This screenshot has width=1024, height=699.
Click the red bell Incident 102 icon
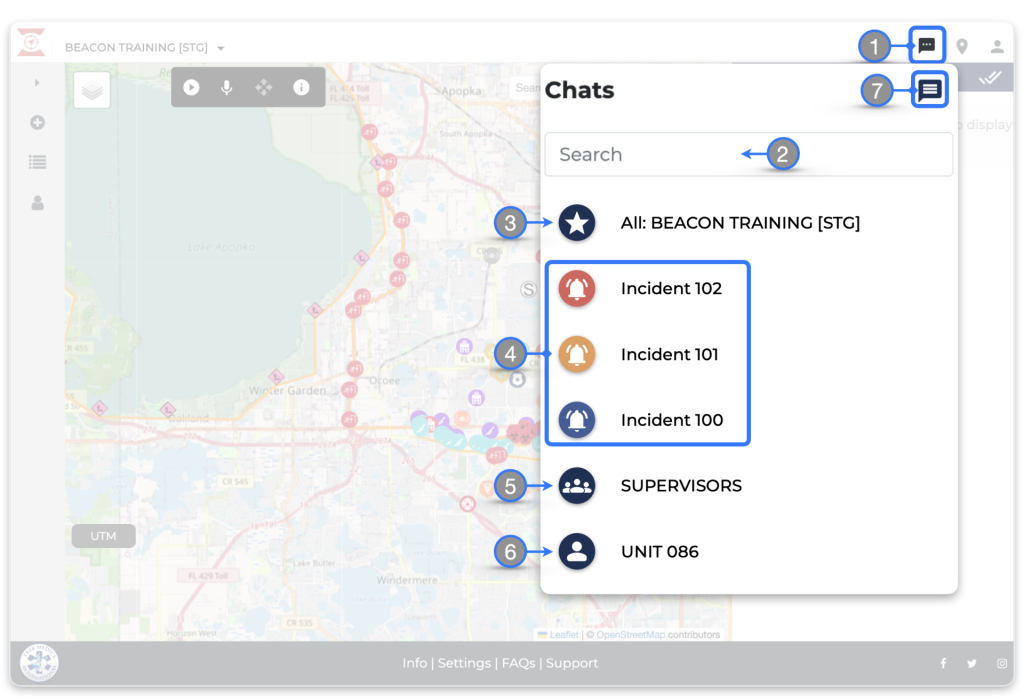[577, 288]
